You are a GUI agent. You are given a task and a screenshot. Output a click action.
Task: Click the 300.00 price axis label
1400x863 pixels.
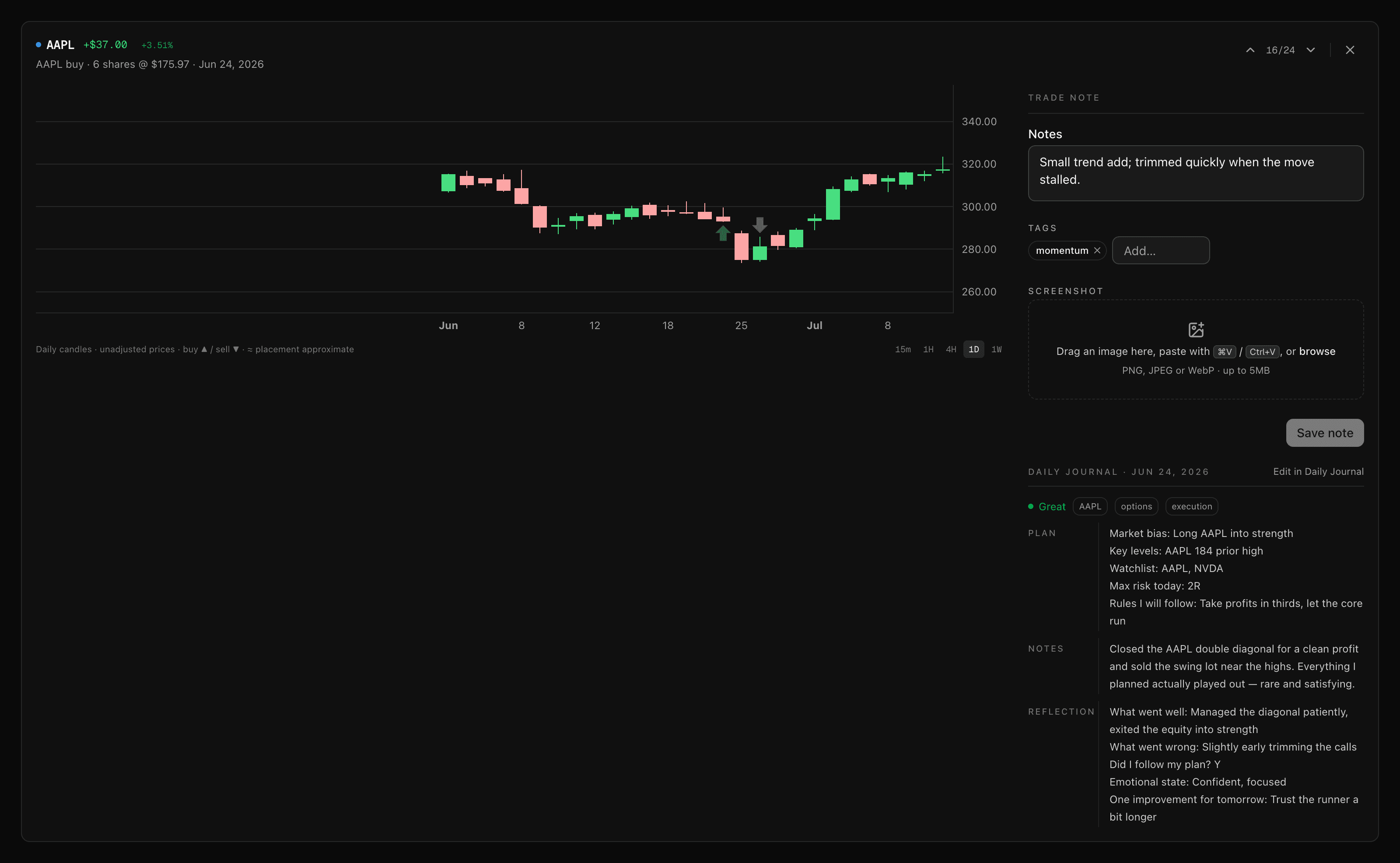[x=979, y=207]
